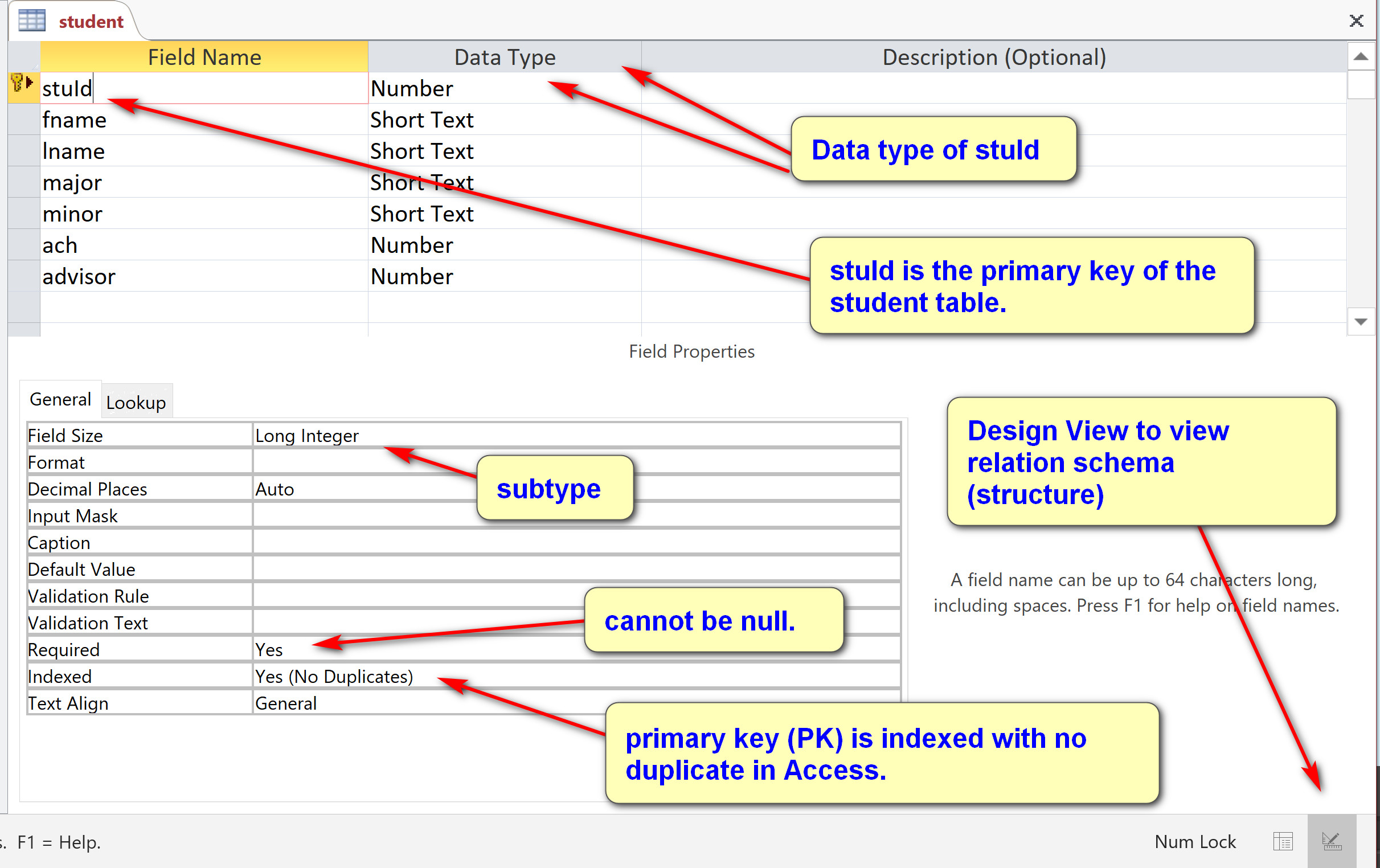
Task: Click the student table tab icon
Action: click(x=31, y=21)
